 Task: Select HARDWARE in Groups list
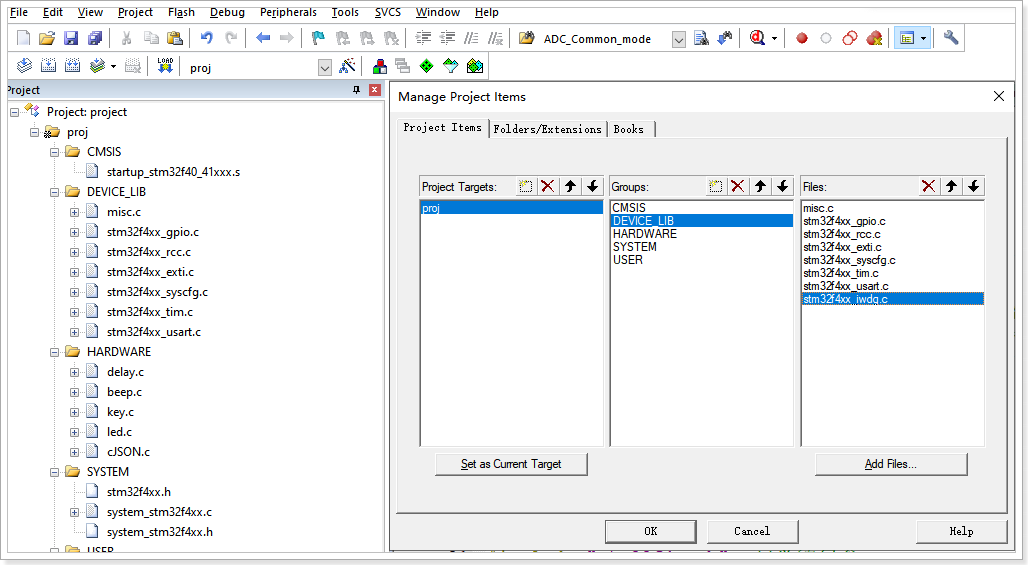(x=701, y=234)
